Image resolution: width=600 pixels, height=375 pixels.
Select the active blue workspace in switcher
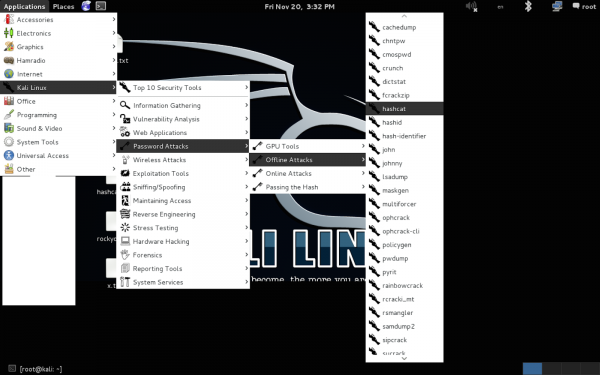[x=532, y=369]
